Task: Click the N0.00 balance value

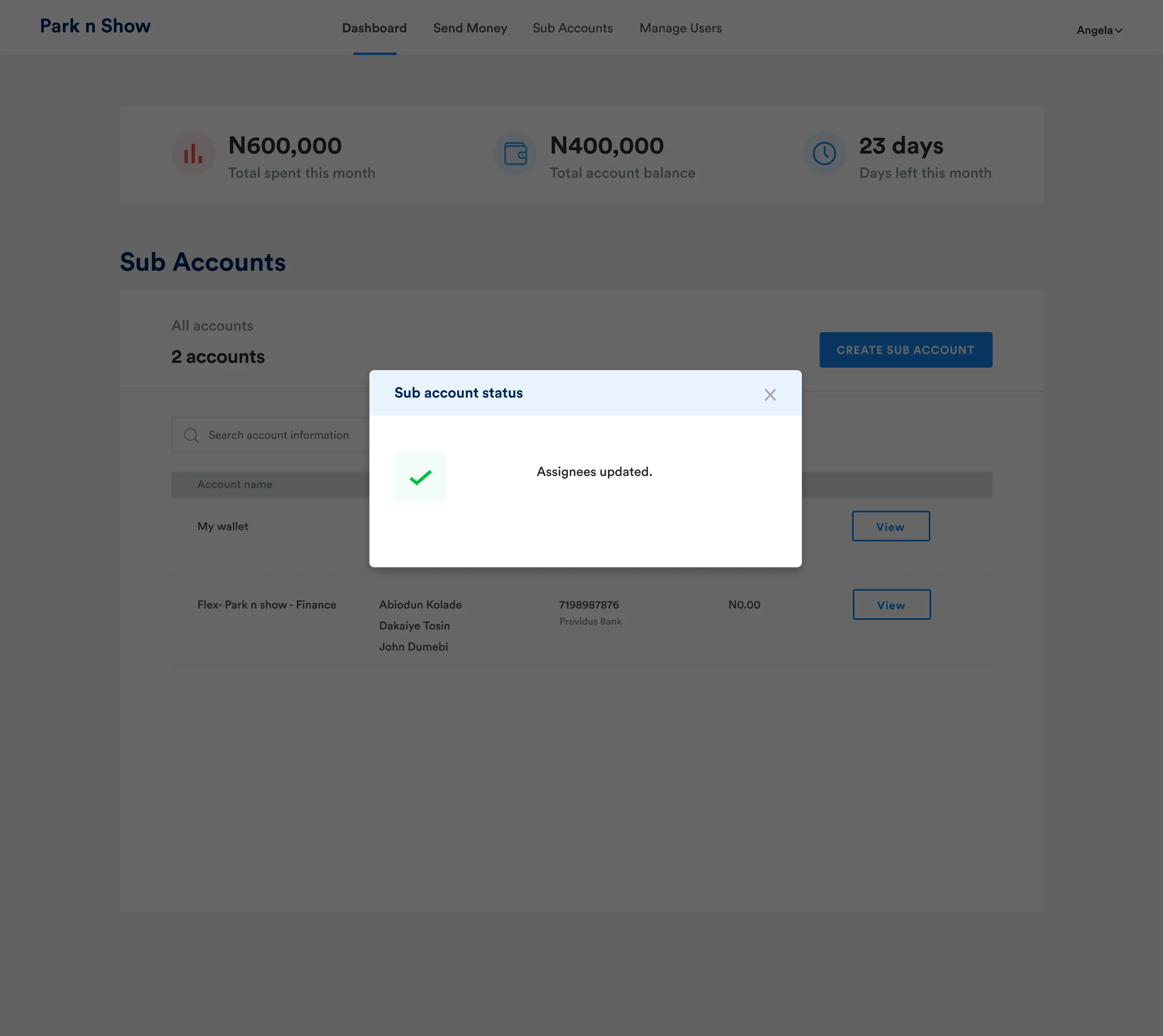Action: click(744, 604)
